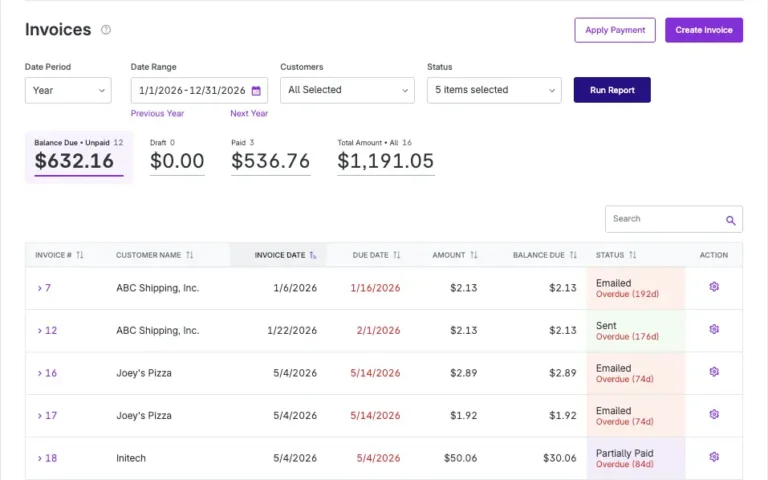
Task: Select the Total Amount $1,191.05 tab
Action: tap(385, 157)
